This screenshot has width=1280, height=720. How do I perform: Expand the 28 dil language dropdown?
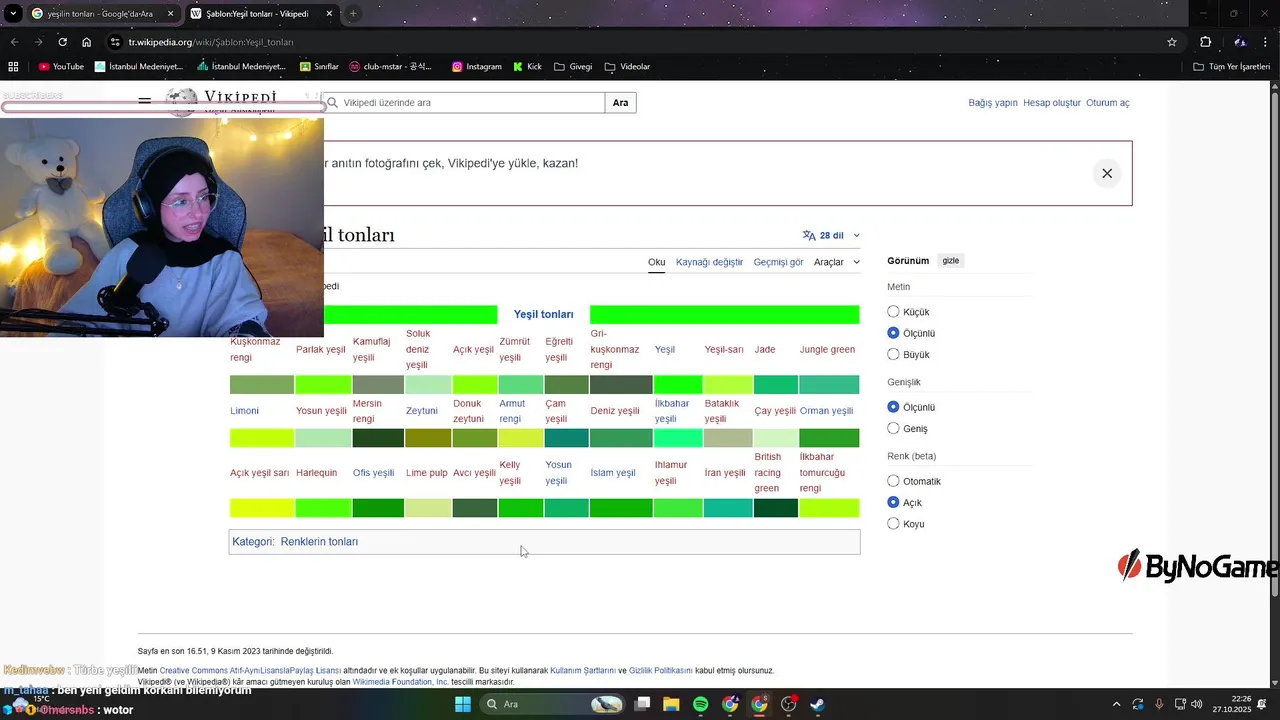point(831,235)
